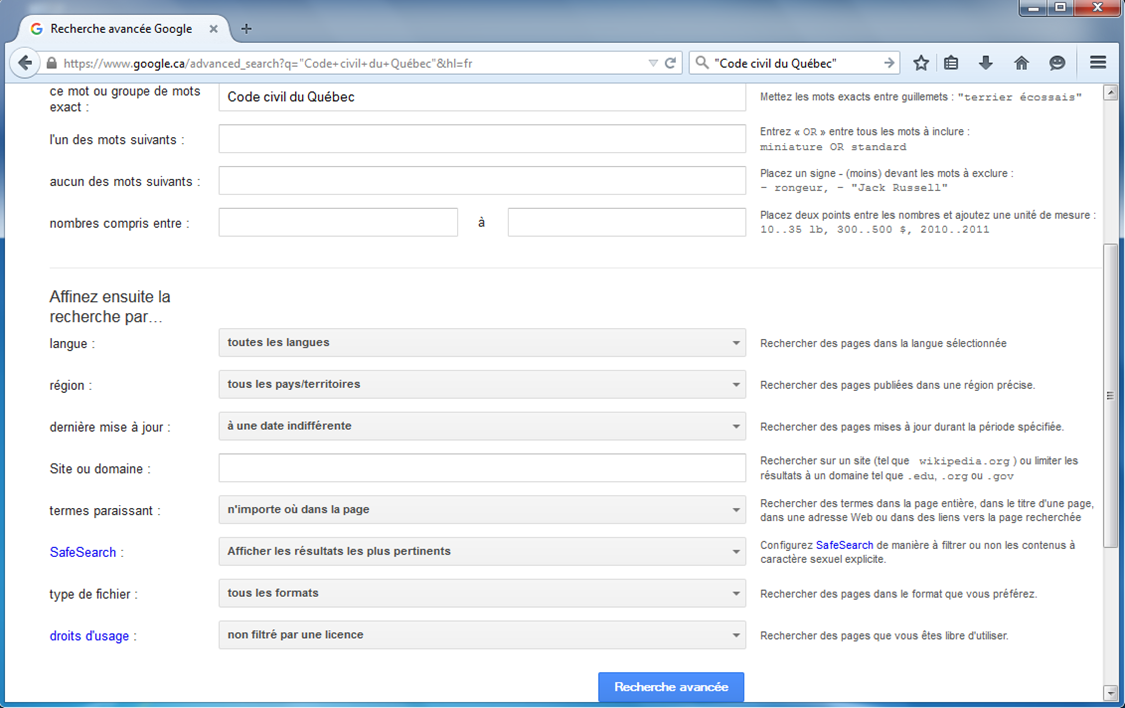1125x708 pixels.
Task: Open a new tab with plus button
Action: pos(247,29)
